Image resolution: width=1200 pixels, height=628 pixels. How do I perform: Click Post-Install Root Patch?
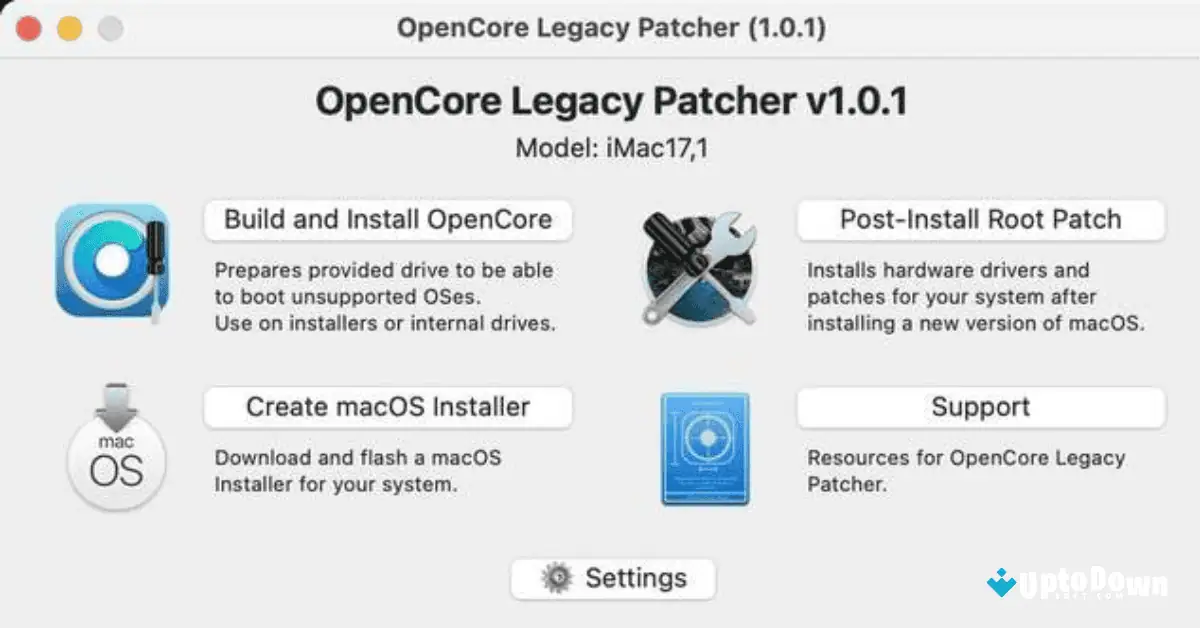point(979,220)
